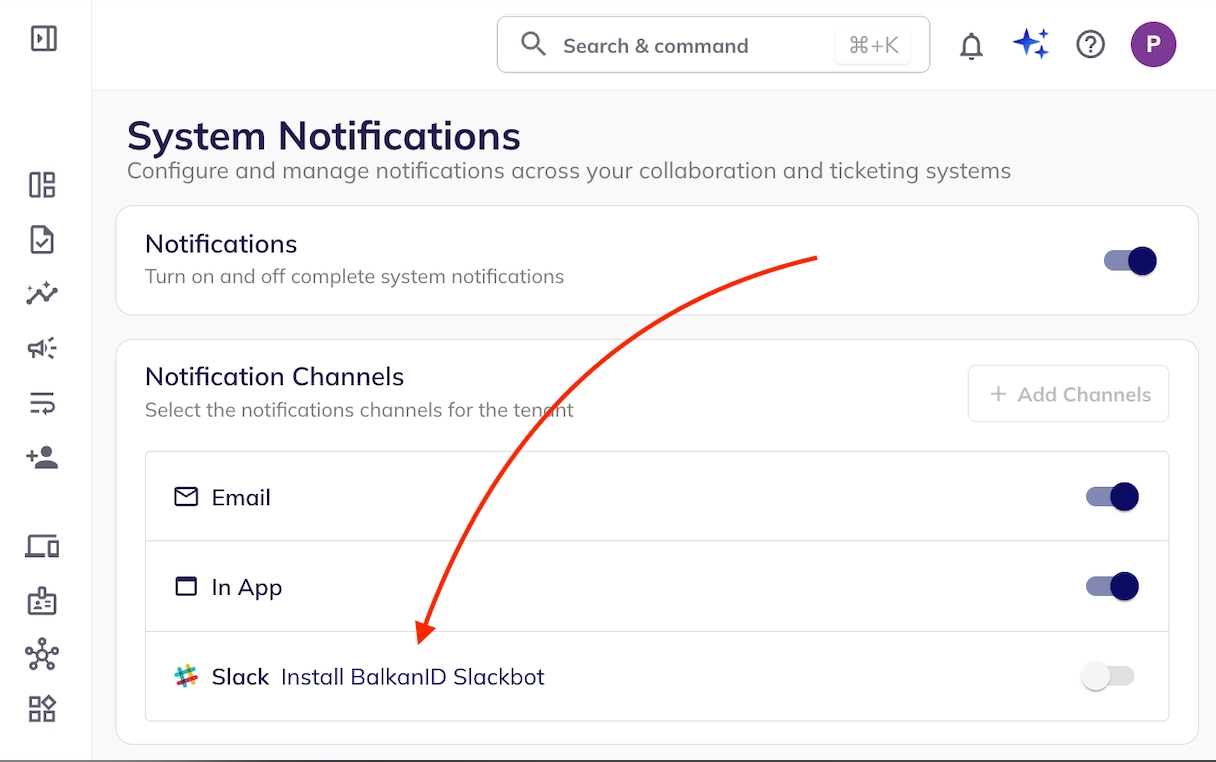Click the add user icon in sidebar

(x=42, y=457)
